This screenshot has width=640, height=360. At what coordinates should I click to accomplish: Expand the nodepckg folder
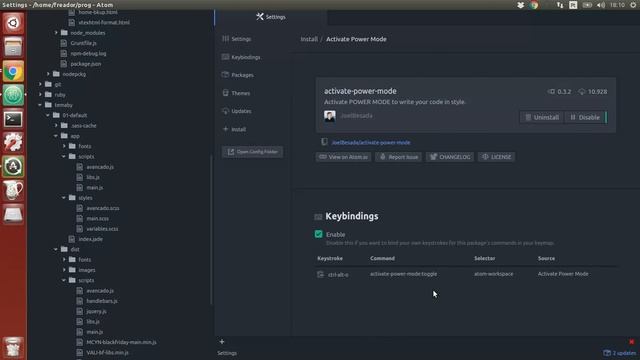click(x=48, y=74)
